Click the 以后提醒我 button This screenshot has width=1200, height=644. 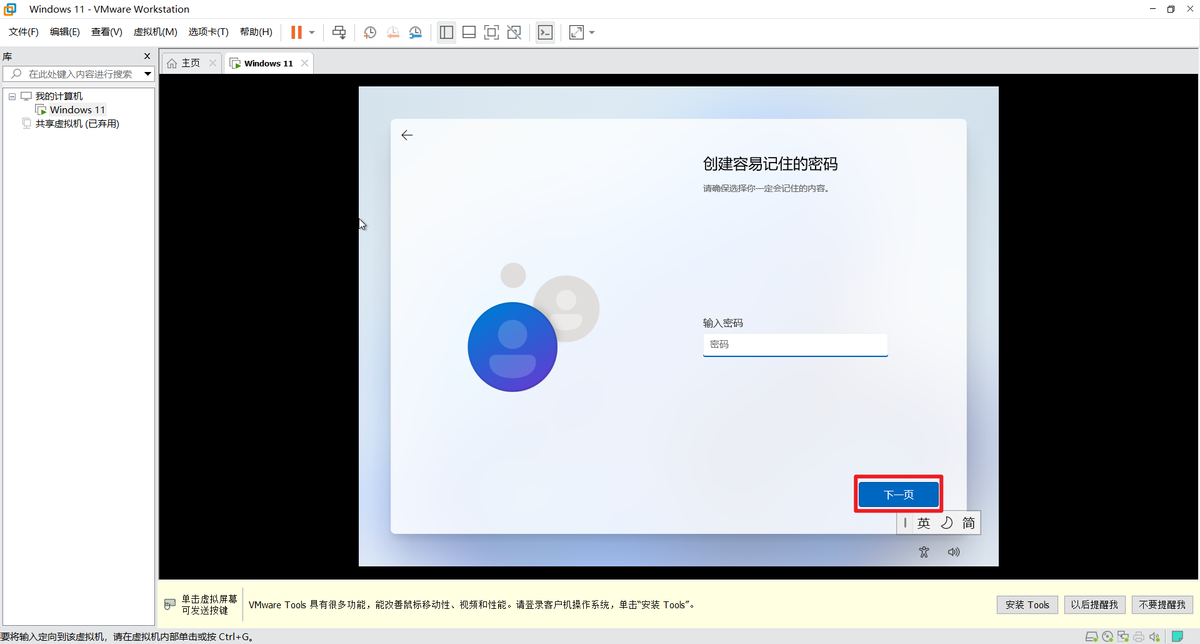pyautogui.click(x=1095, y=605)
